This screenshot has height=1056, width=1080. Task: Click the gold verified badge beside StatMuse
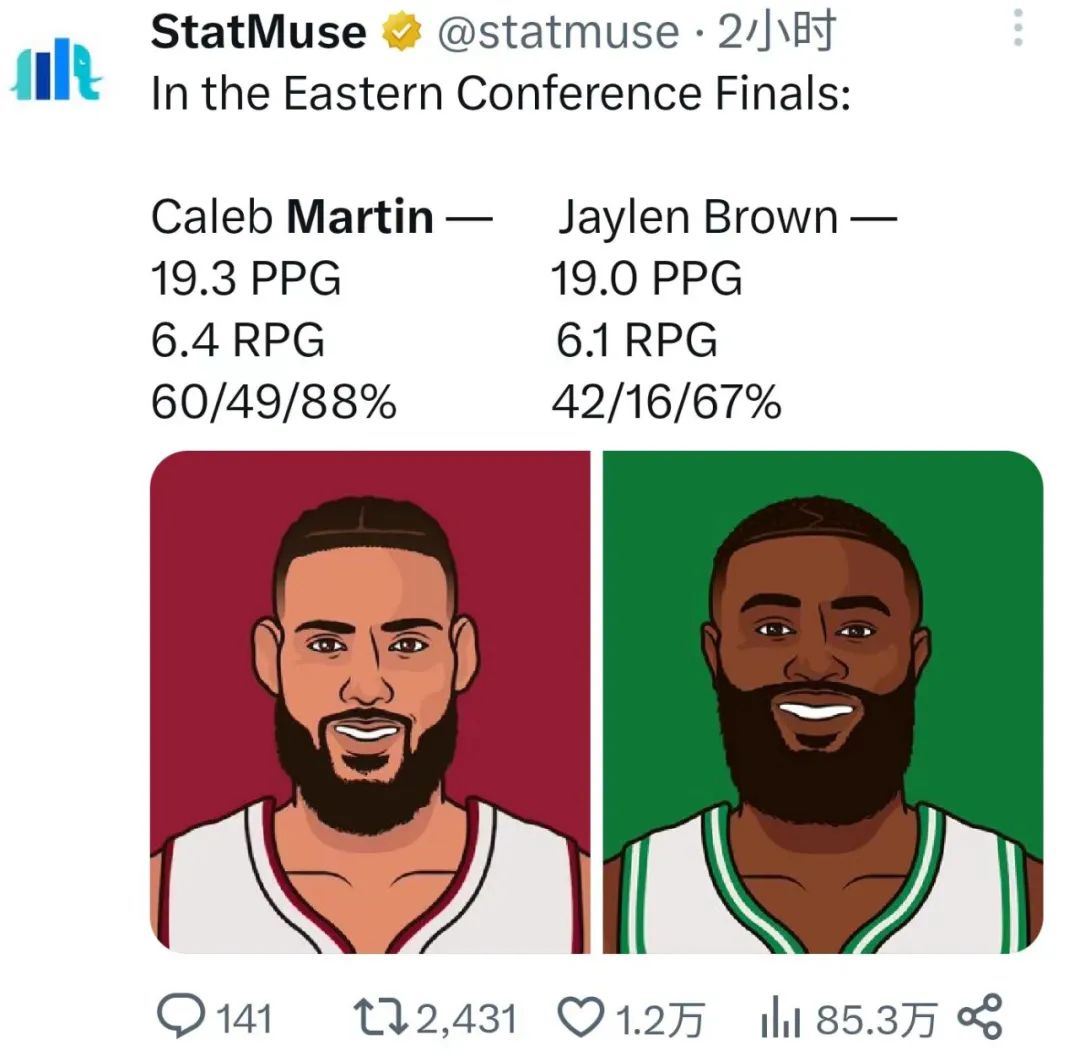pyautogui.click(x=400, y=32)
